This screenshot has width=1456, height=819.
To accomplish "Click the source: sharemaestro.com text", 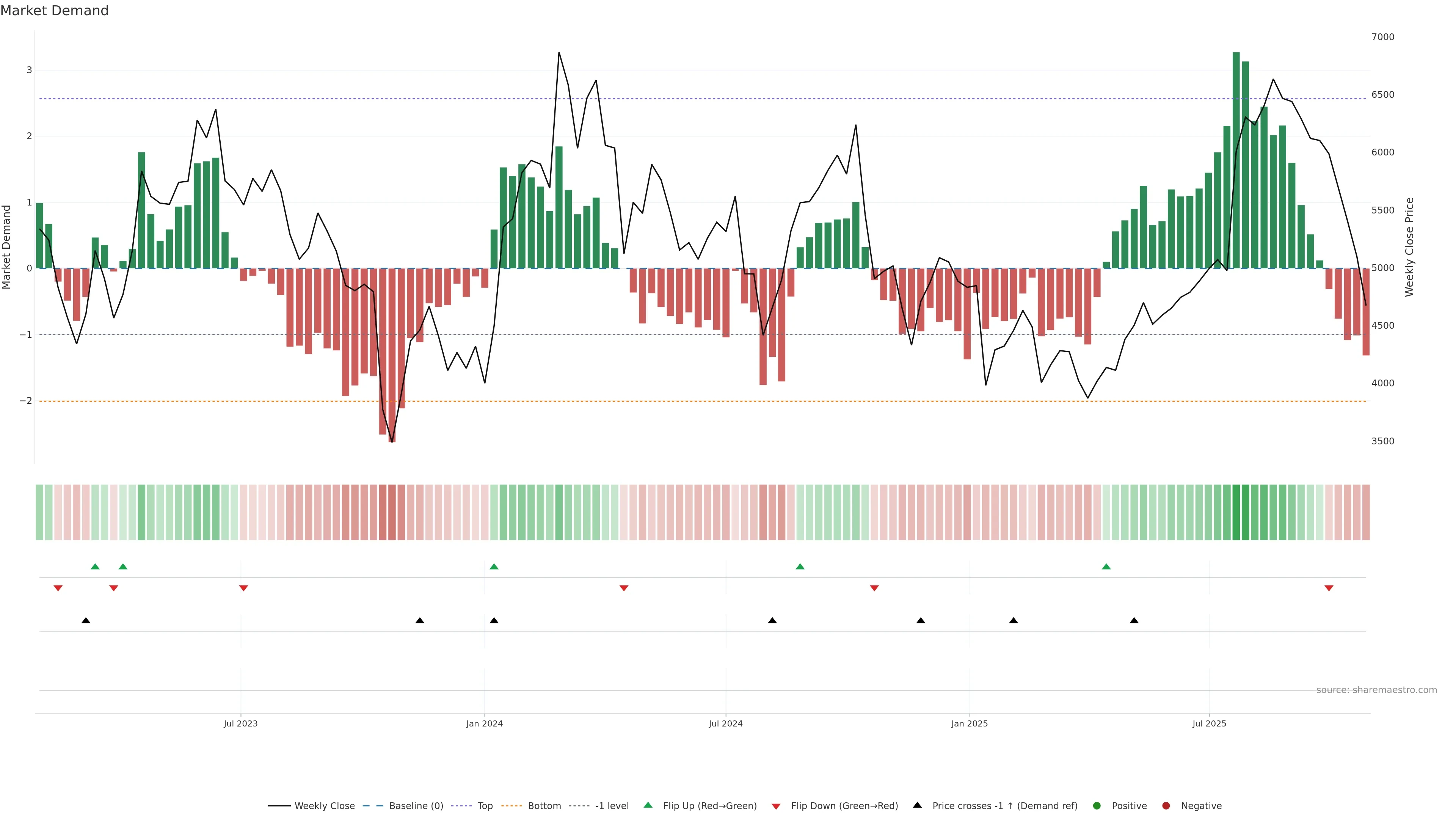I will 1376,690.
